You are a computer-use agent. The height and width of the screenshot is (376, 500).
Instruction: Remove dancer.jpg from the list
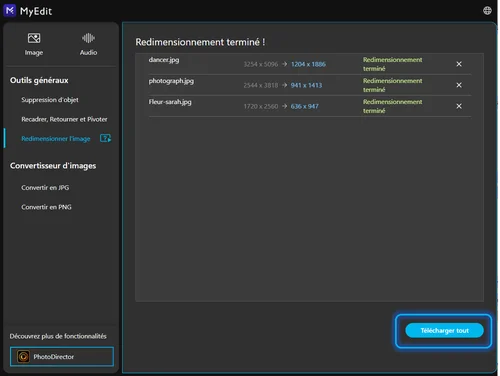459,64
